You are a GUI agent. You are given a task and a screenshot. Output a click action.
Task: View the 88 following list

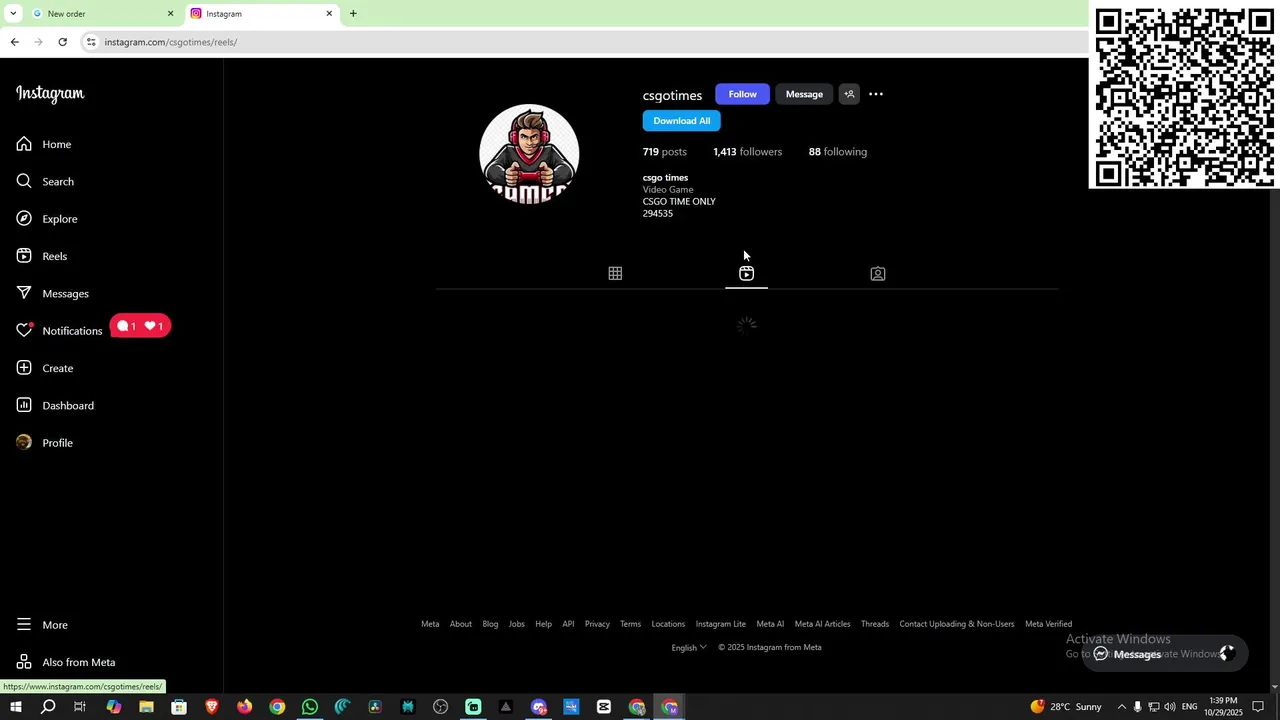coord(838,152)
